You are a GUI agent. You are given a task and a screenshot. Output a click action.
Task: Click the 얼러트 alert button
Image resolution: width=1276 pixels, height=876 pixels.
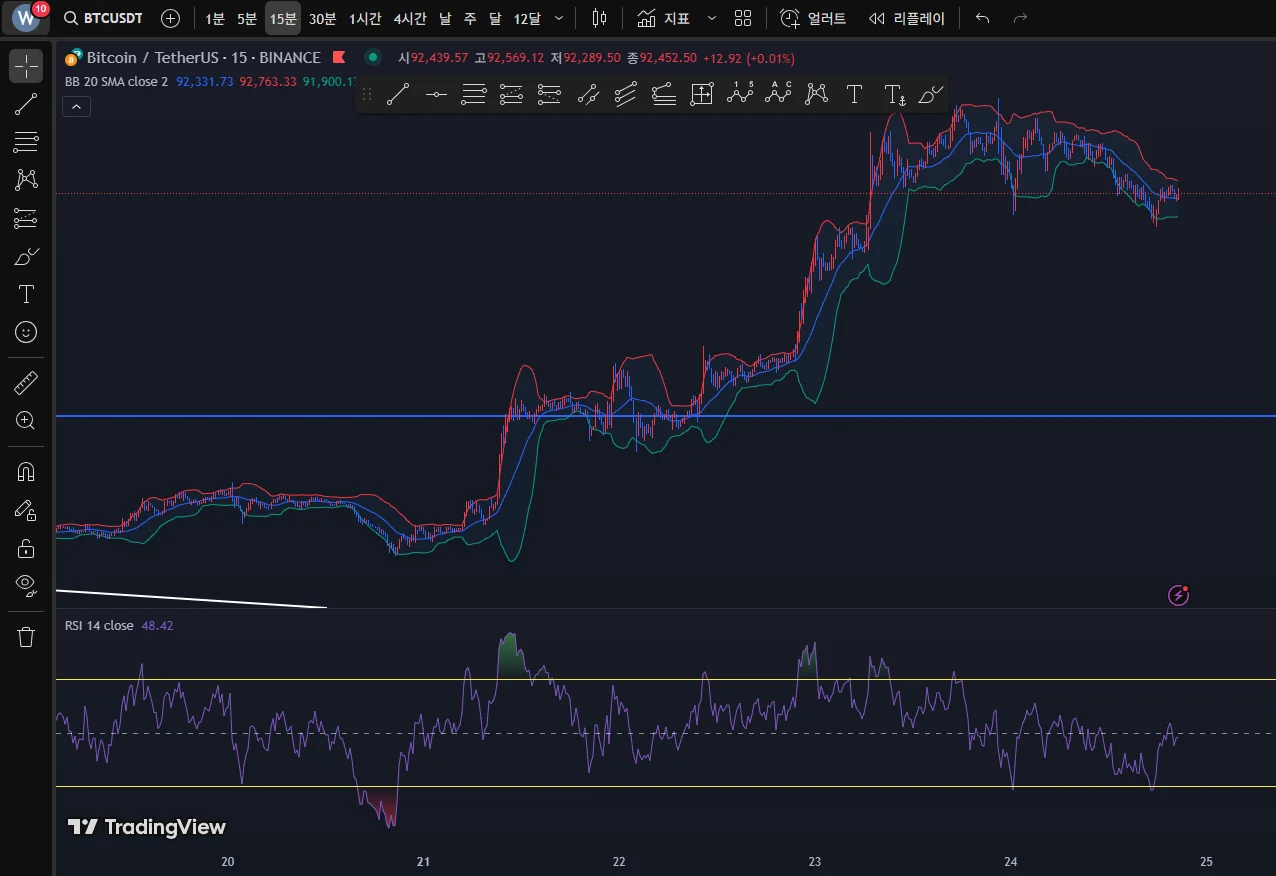tap(813, 18)
